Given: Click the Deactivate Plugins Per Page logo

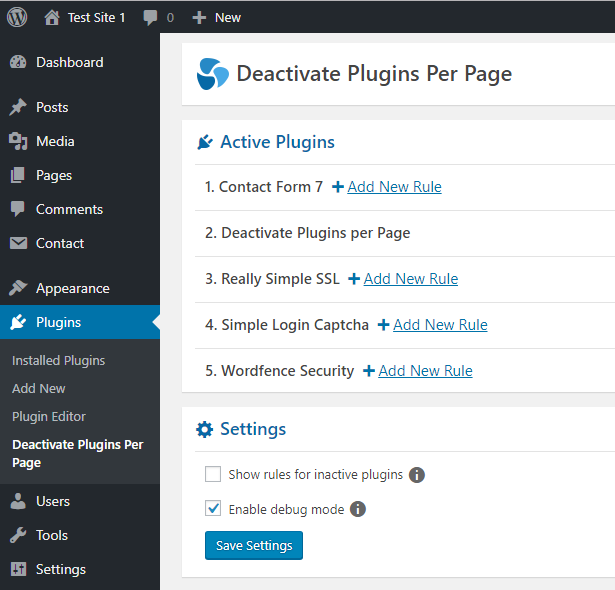Looking at the screenshot, I should click(213, 74).
